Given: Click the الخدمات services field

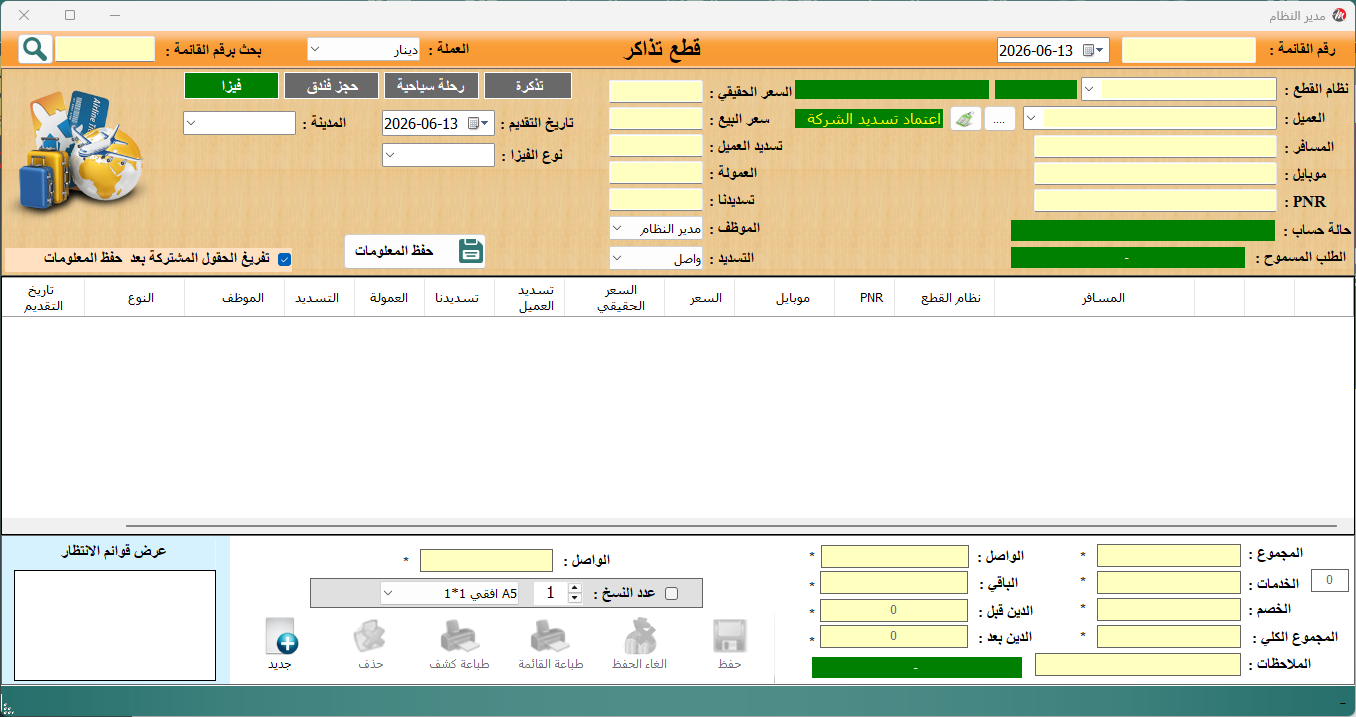Looking at the screenshot, I should (x=1168, y=583).
